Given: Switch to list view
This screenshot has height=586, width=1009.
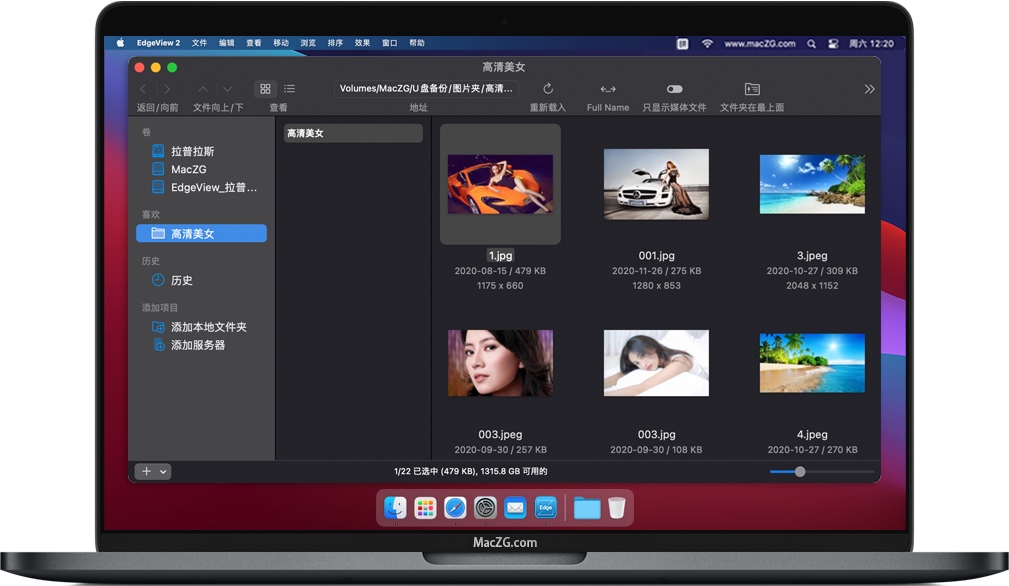Looking at the screenshot, I should (x=289, y=89).
